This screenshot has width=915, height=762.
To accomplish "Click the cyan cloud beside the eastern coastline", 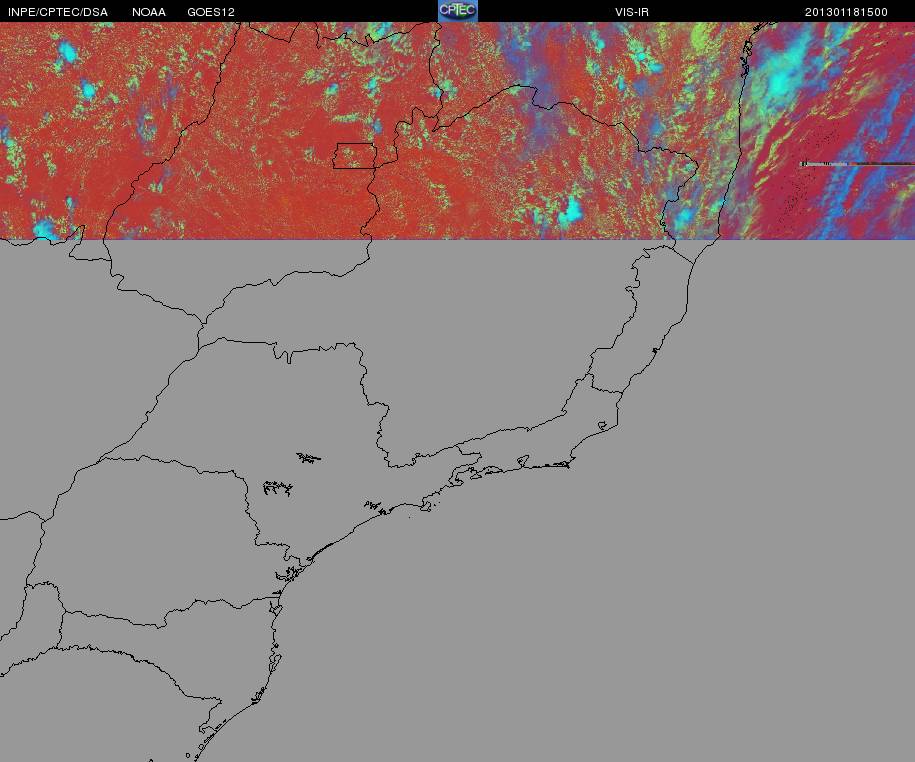I will [x=686, y=214].
